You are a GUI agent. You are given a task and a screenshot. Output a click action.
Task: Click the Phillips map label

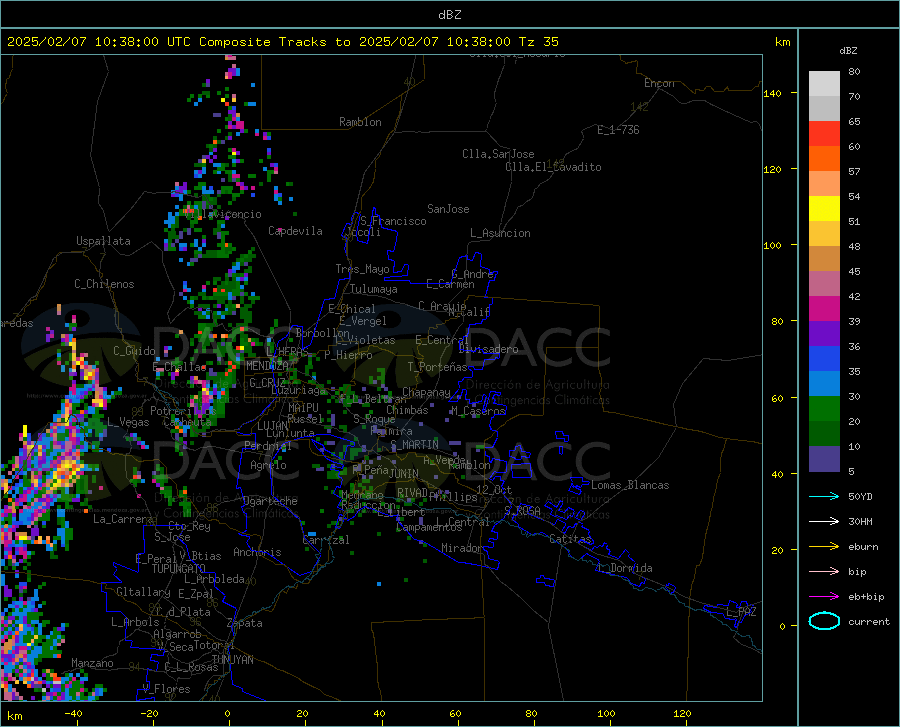(453, 497)
